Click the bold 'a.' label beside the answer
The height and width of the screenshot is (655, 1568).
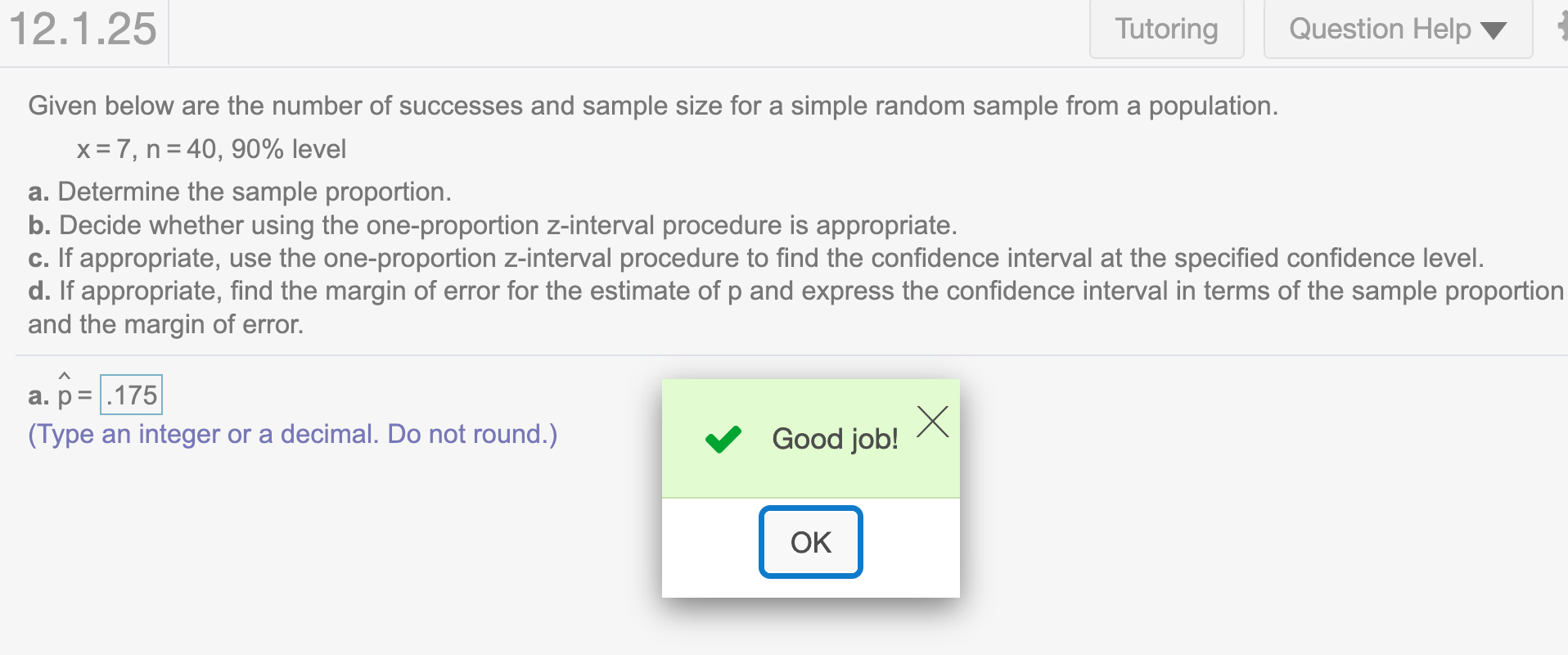pos(38,396)
